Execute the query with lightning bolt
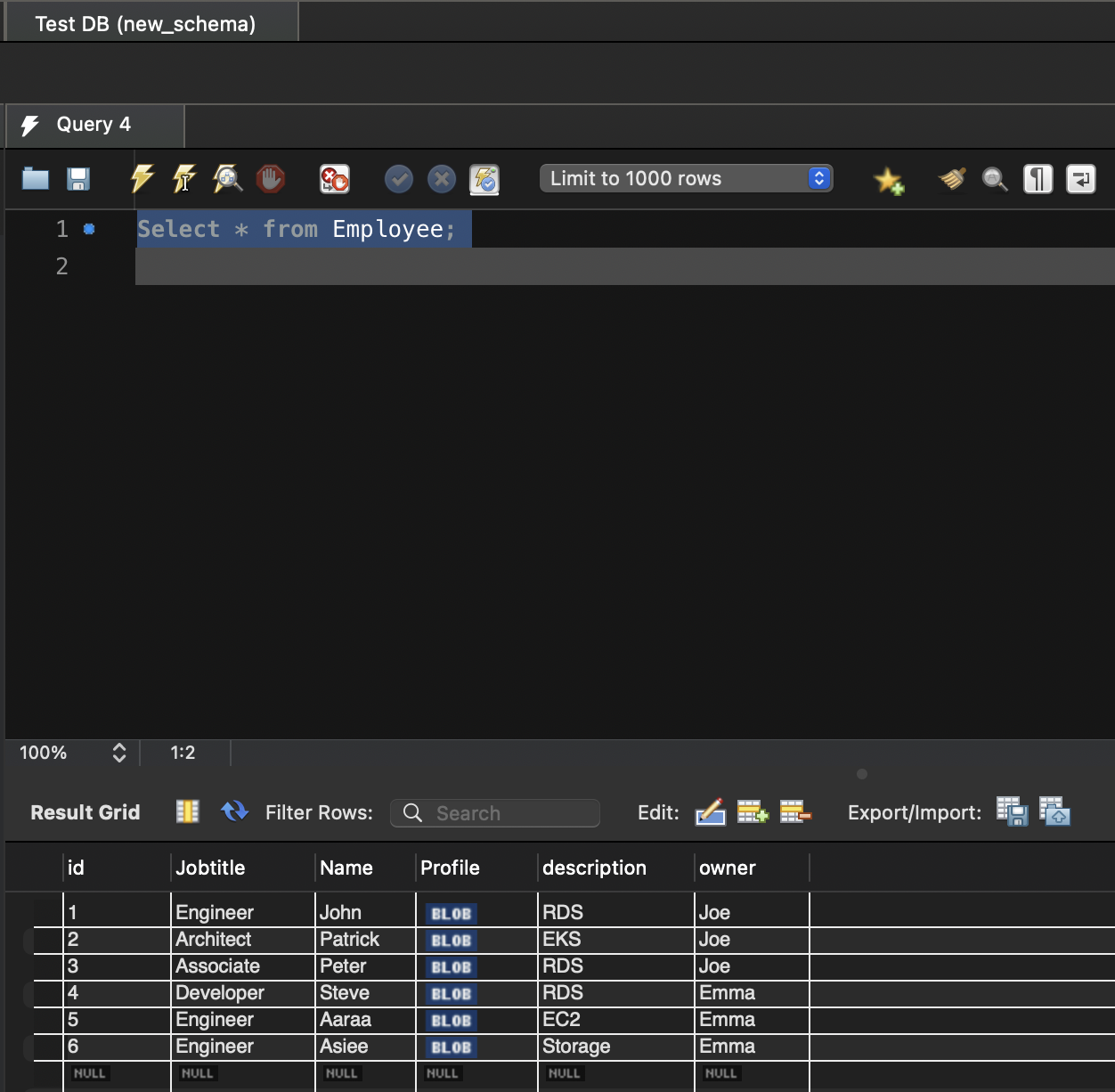The image size is (1115, 1092). point(142,179)
